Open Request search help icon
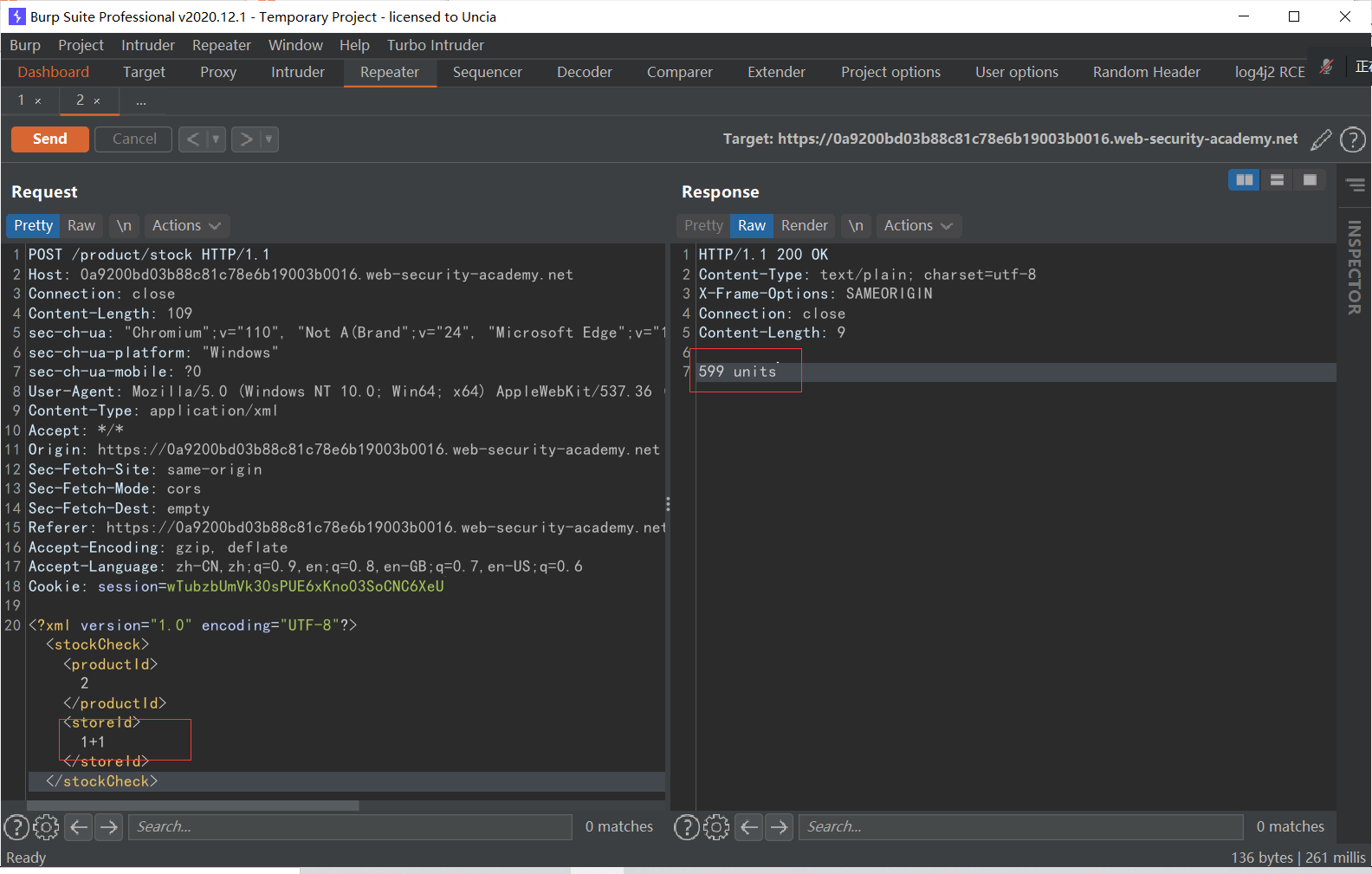 [16, 827]
